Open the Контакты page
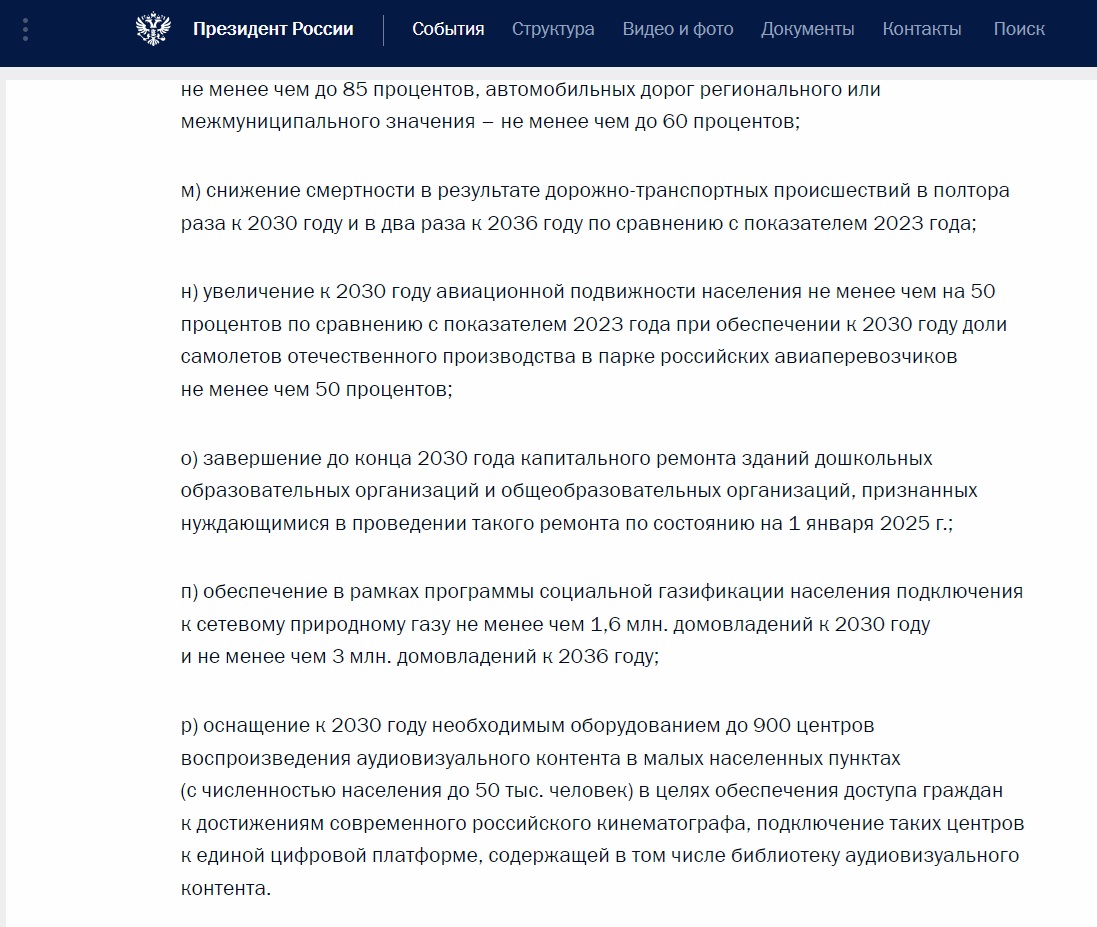The width and height of the screenshot is (1097, 927). pyautogui.click(x=921, y=30)
